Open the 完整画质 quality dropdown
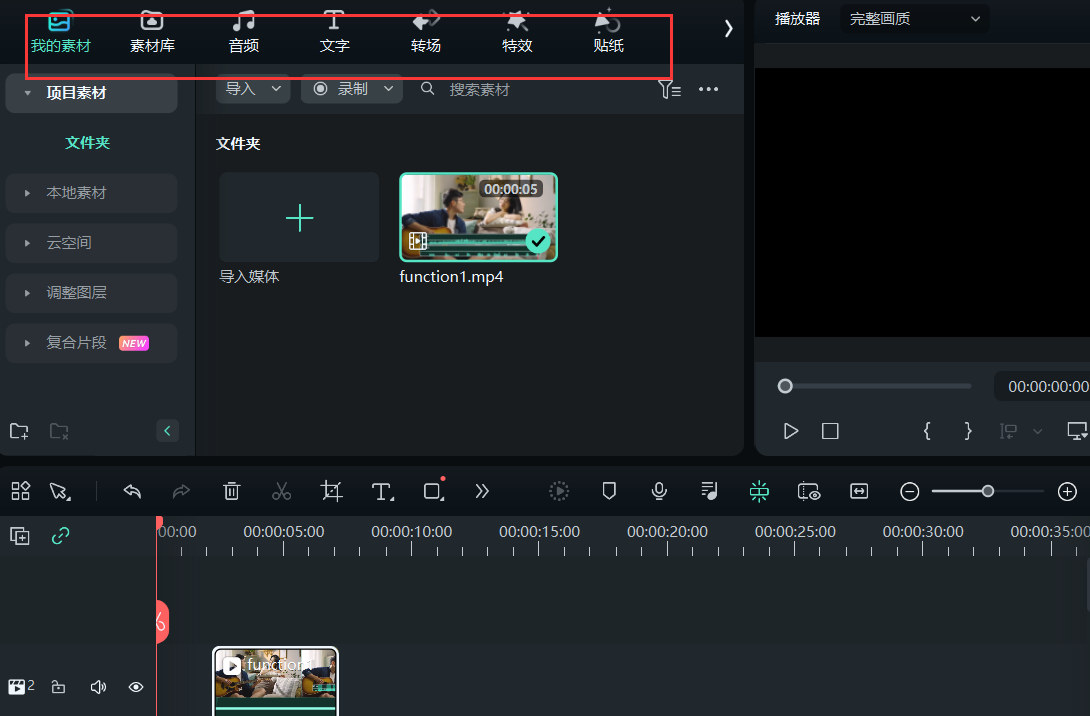Viewport: 1090px width, 716px height. (x=914, y=19)
